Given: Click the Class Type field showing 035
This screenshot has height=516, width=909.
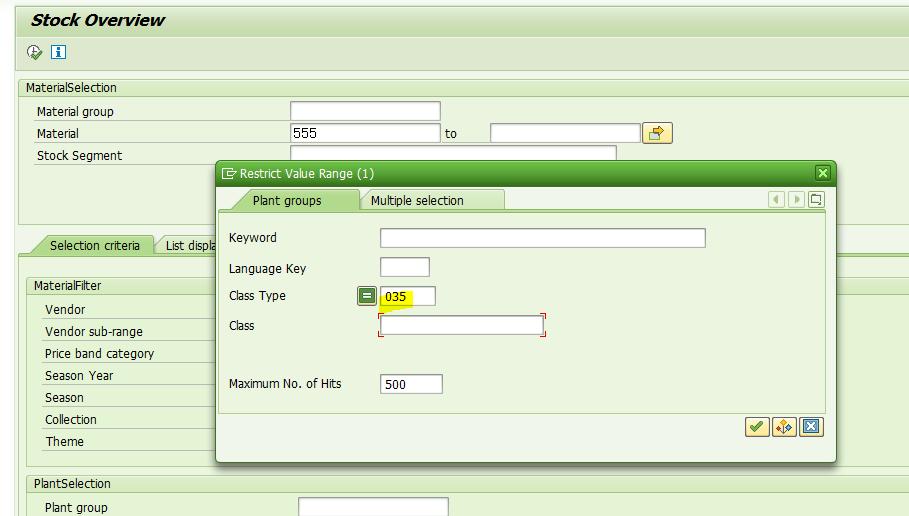Looking at the screenshot, I should pos(408,296).
